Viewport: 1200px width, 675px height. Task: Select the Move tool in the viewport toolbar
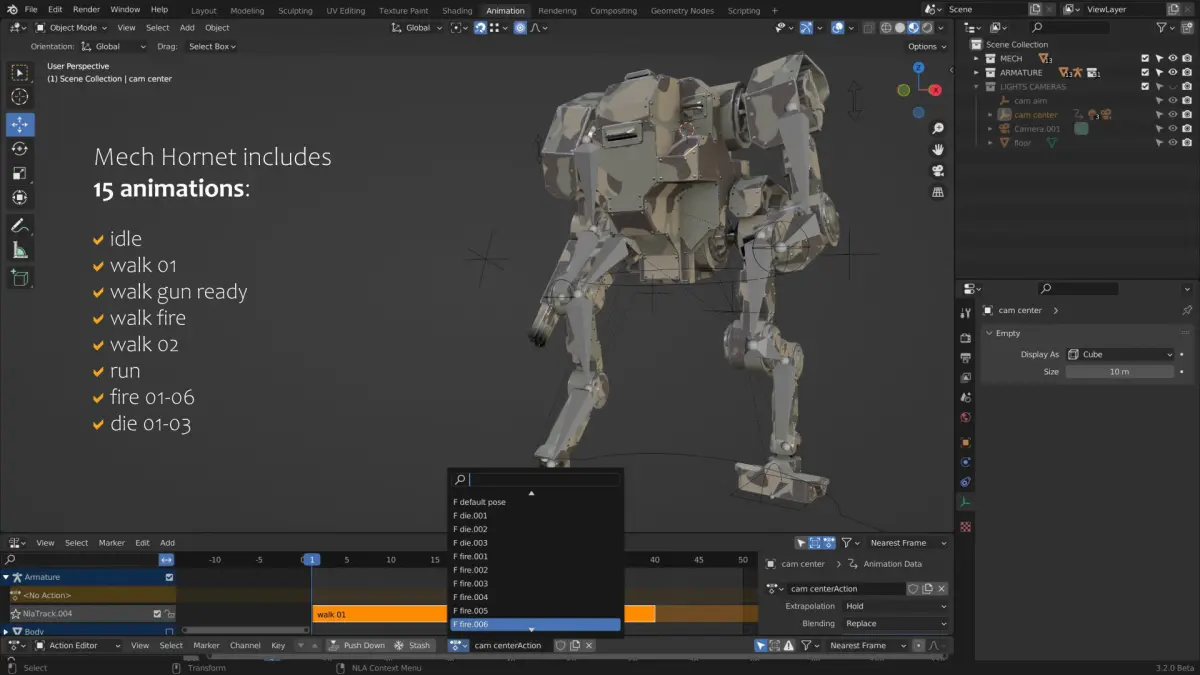pyautogui.click(x=20, y=125)
